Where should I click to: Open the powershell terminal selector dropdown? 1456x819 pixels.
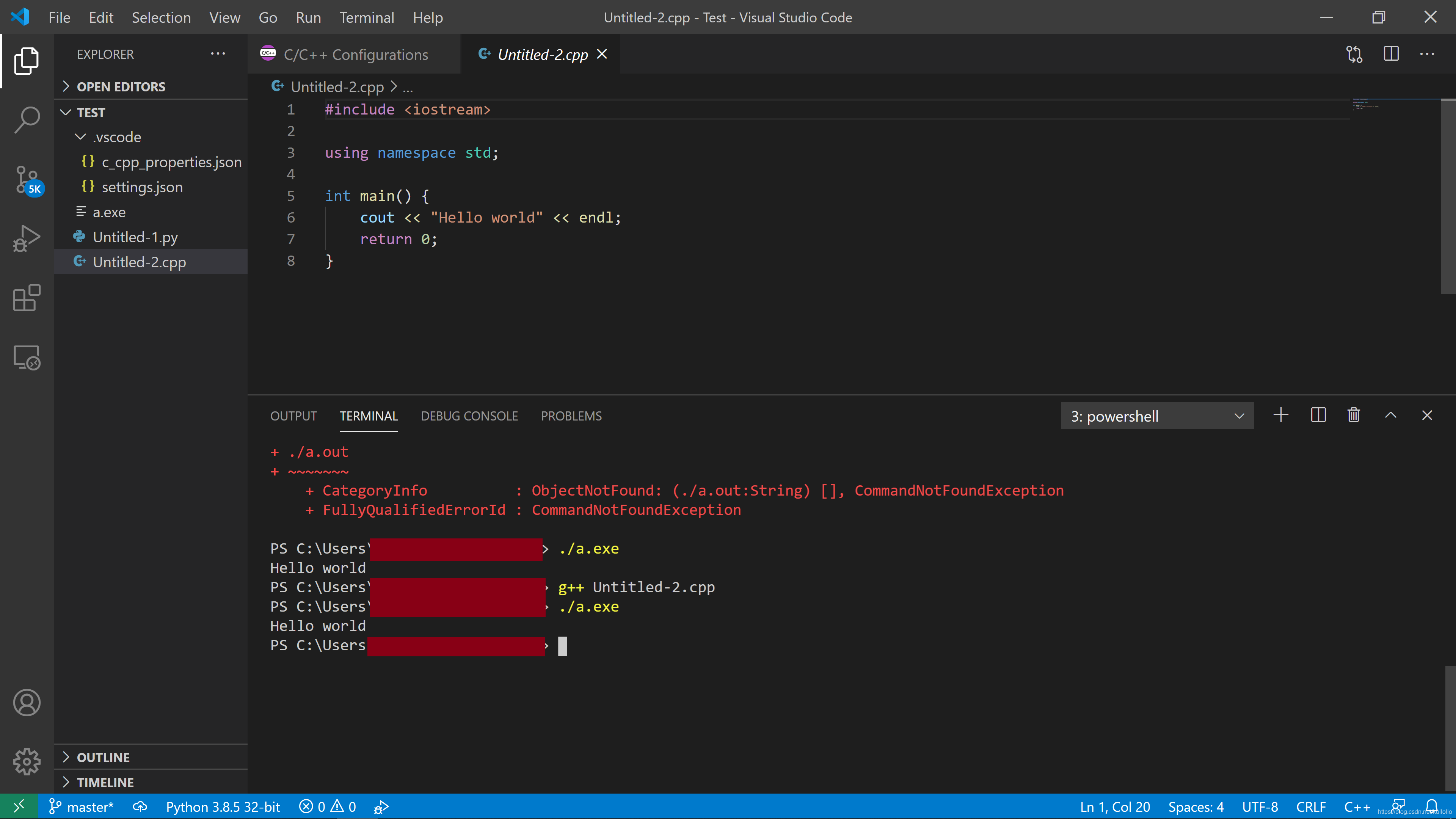click(1157, 416)
